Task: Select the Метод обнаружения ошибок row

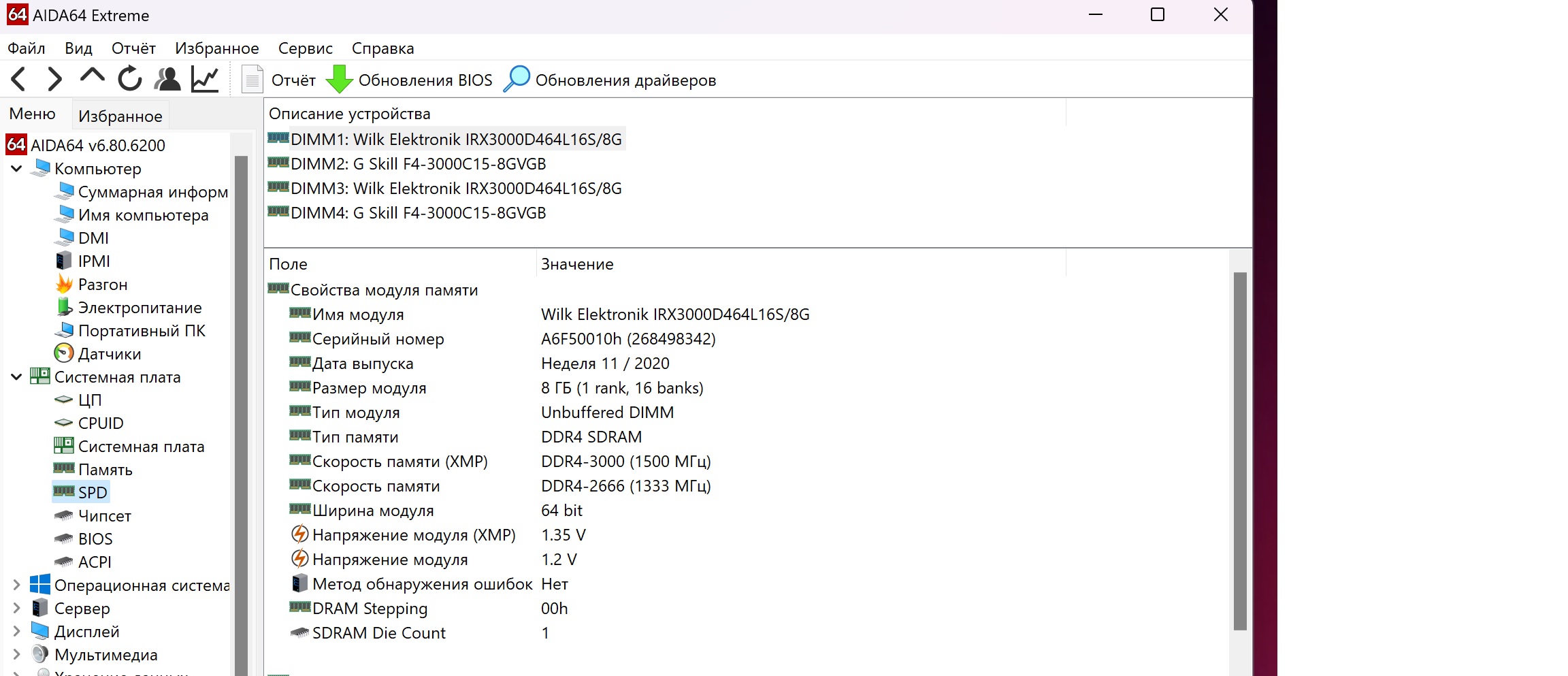Action: pos(429,583)
